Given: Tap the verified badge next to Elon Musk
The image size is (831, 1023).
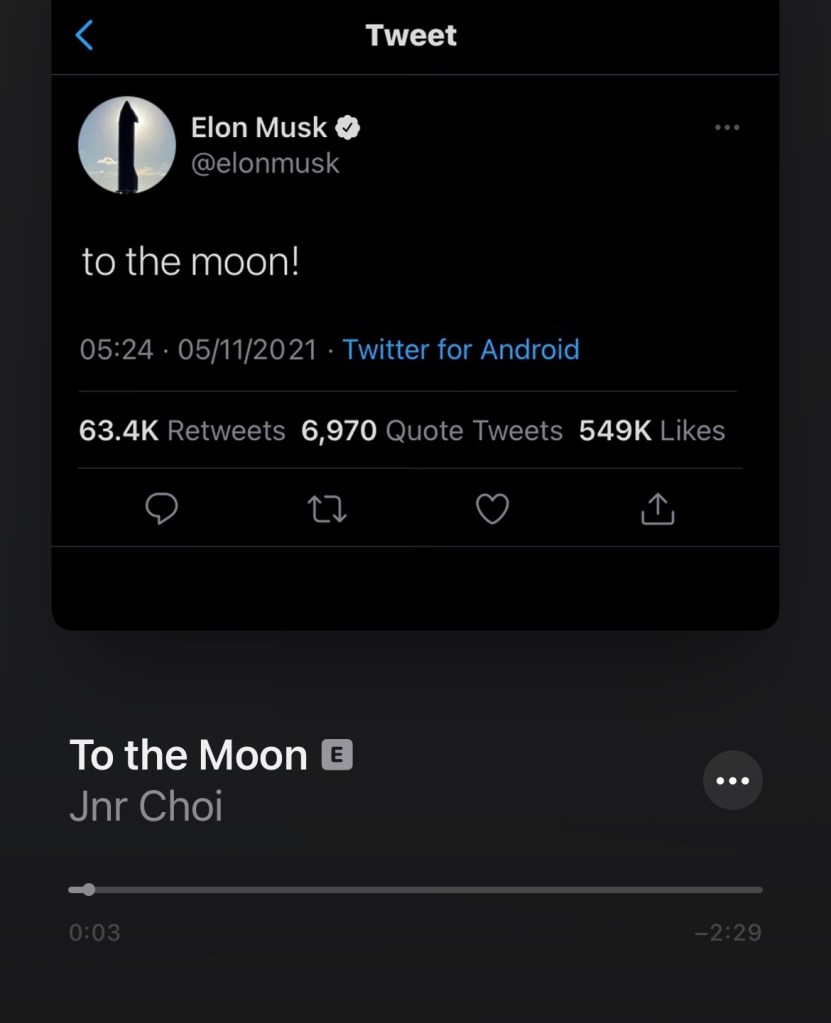Looking at the screenshot, I should [x=348, y=127].
